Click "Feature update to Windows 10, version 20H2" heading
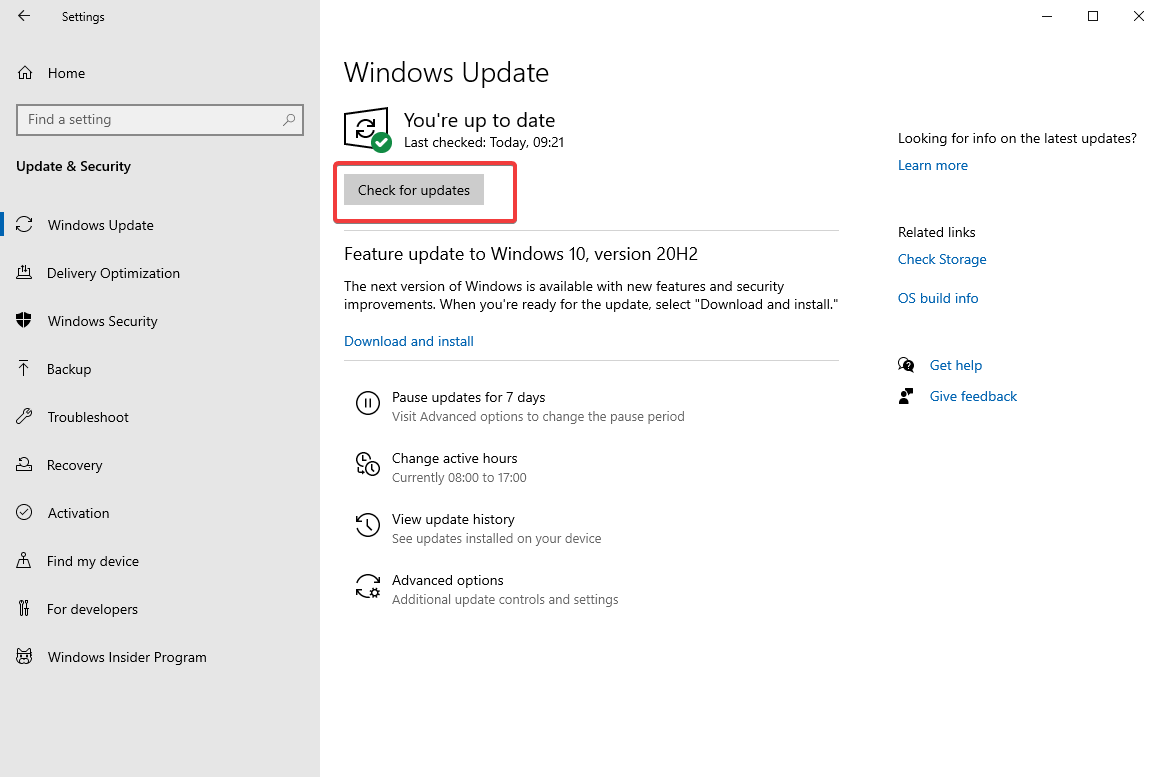This screenshot has height=777, width=1162. click(521, 254)
